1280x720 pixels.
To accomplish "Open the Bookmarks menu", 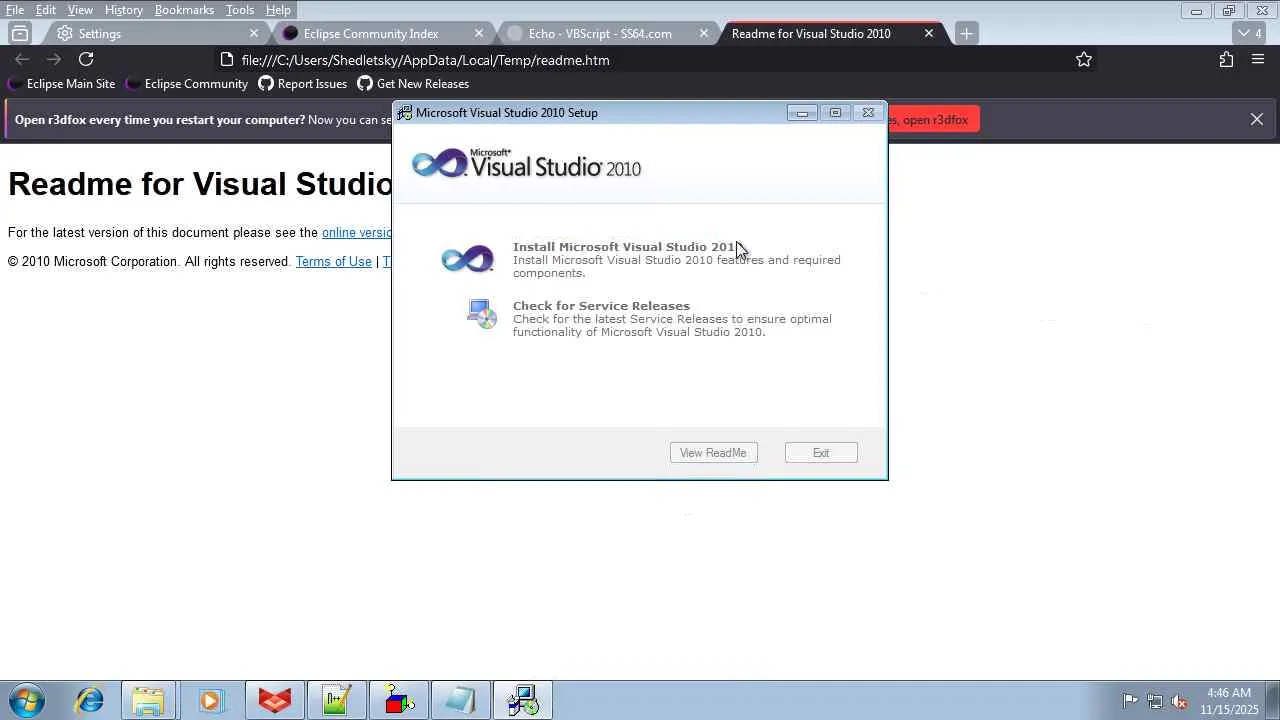I will tap(184, 10).
